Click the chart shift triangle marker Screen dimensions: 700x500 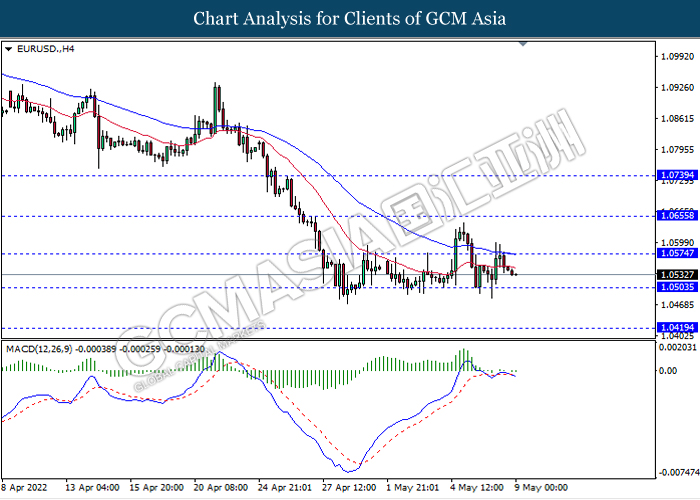pyautogui.click(x=523, y=44)
